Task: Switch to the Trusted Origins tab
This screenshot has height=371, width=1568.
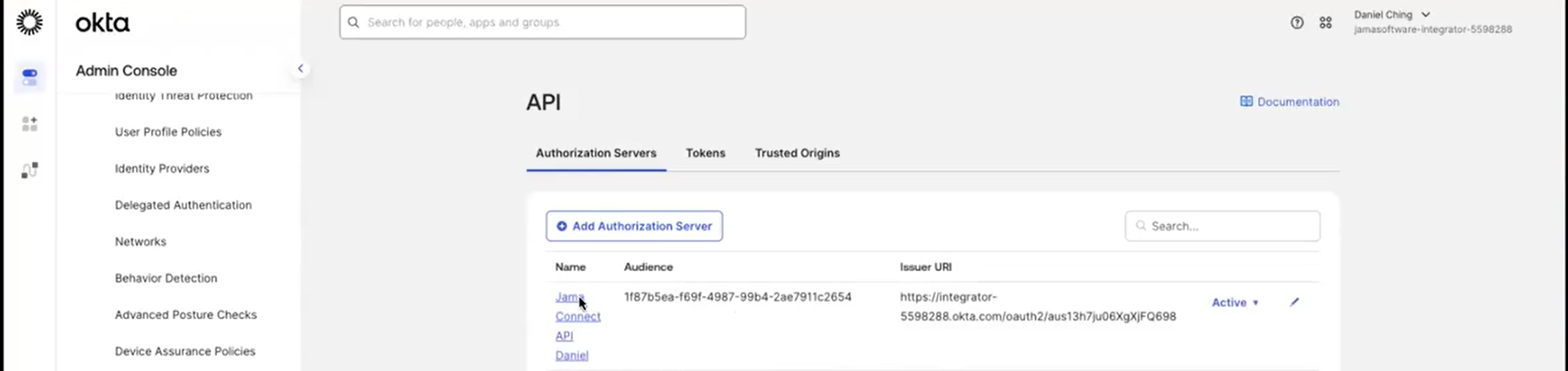Action: [797, 153]
